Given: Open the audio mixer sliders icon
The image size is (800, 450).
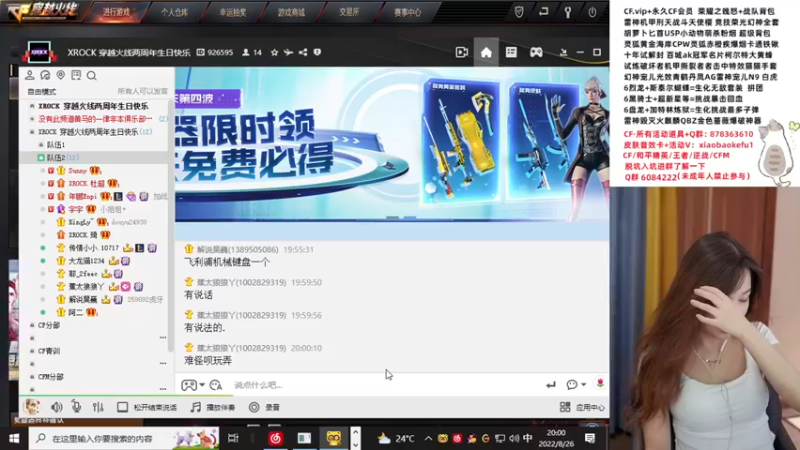Looking at the screenshot, I should point(98,407).
